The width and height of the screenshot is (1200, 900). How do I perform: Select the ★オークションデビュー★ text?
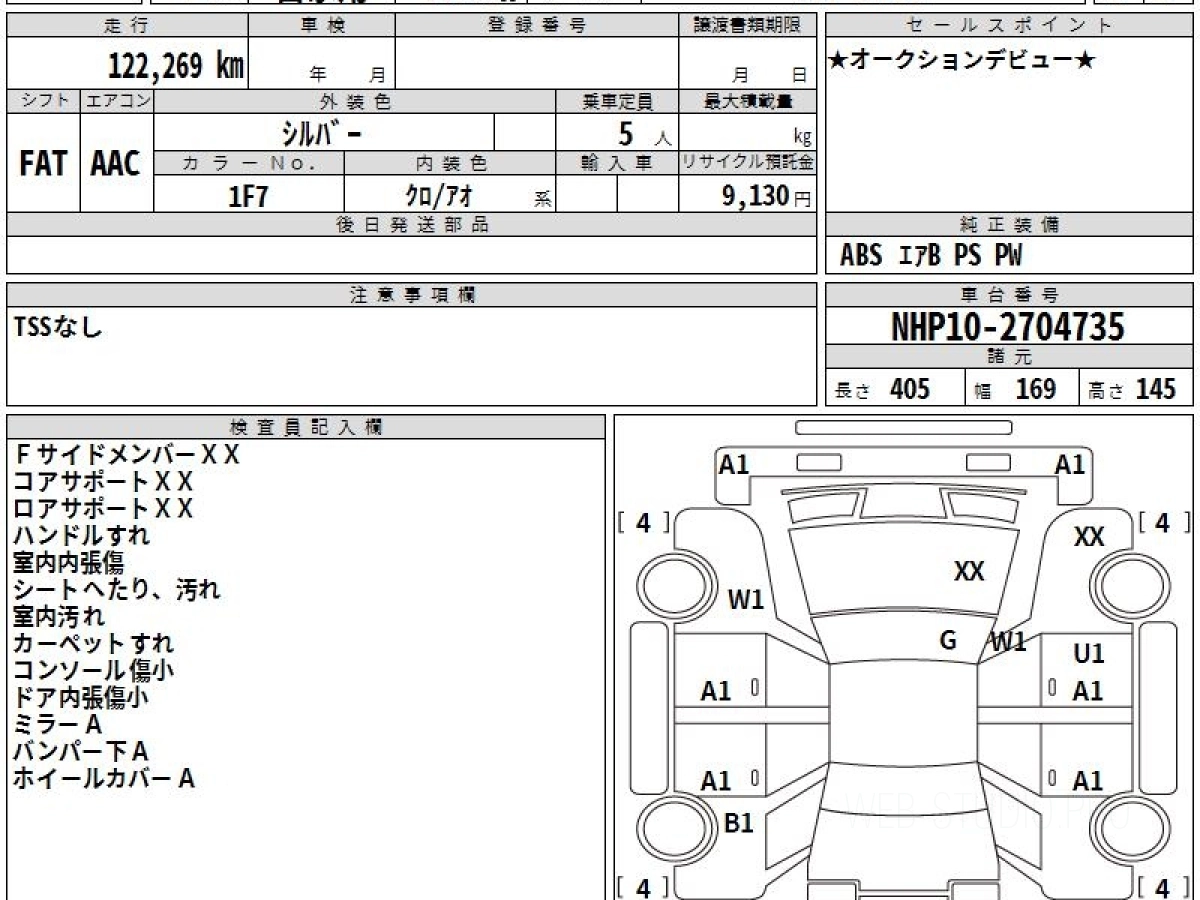pos(961,61)
